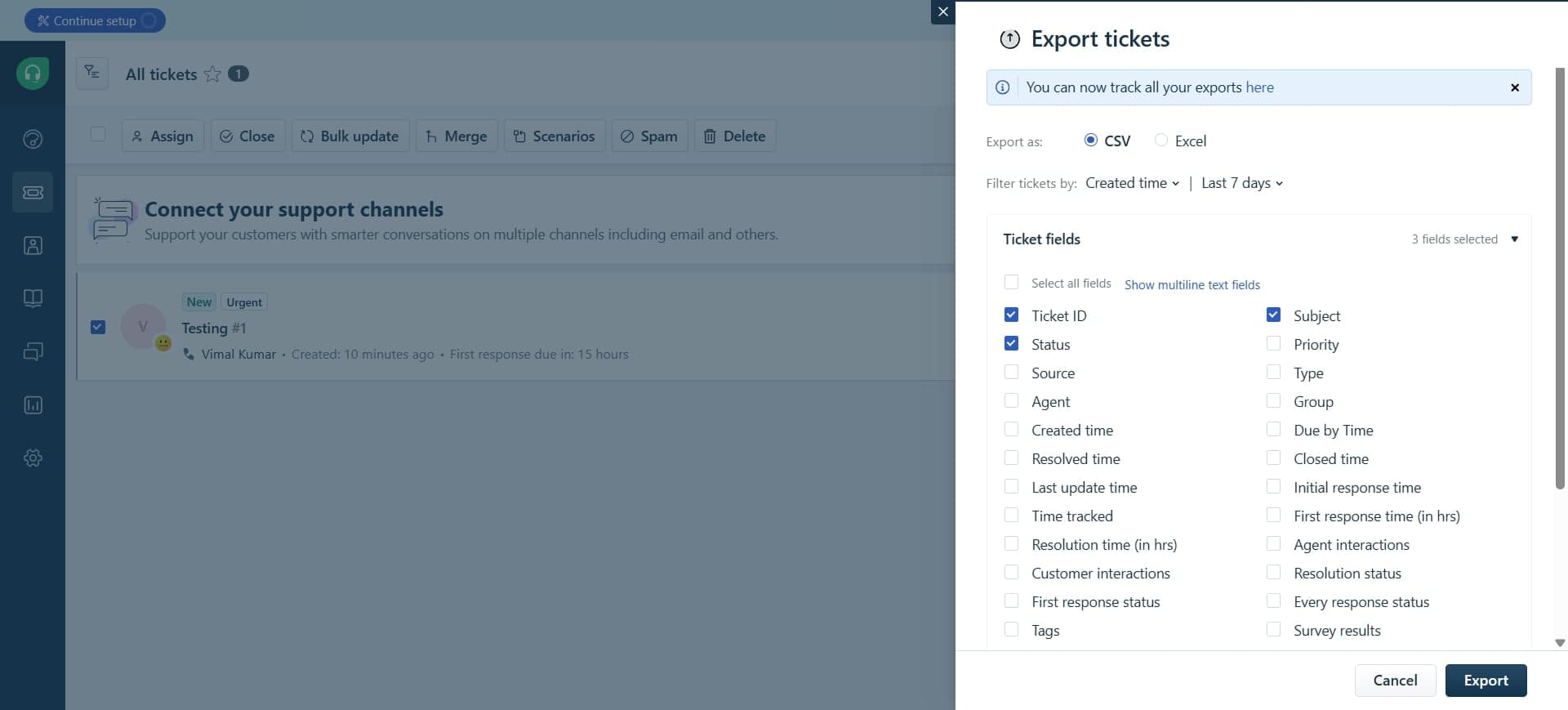Click the Export tickets upload icon

click(x=1010, y=39)
